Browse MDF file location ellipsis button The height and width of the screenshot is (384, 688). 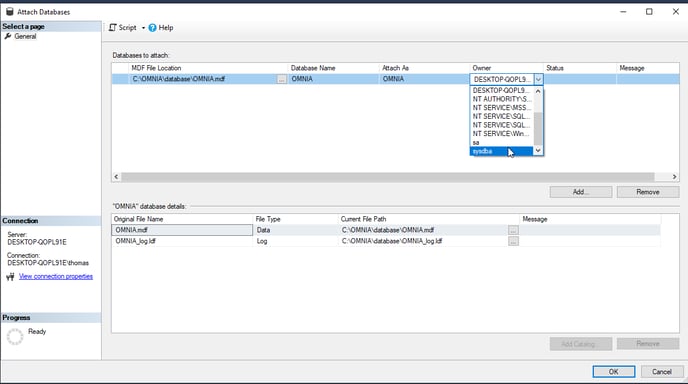(x=282, y=79)
